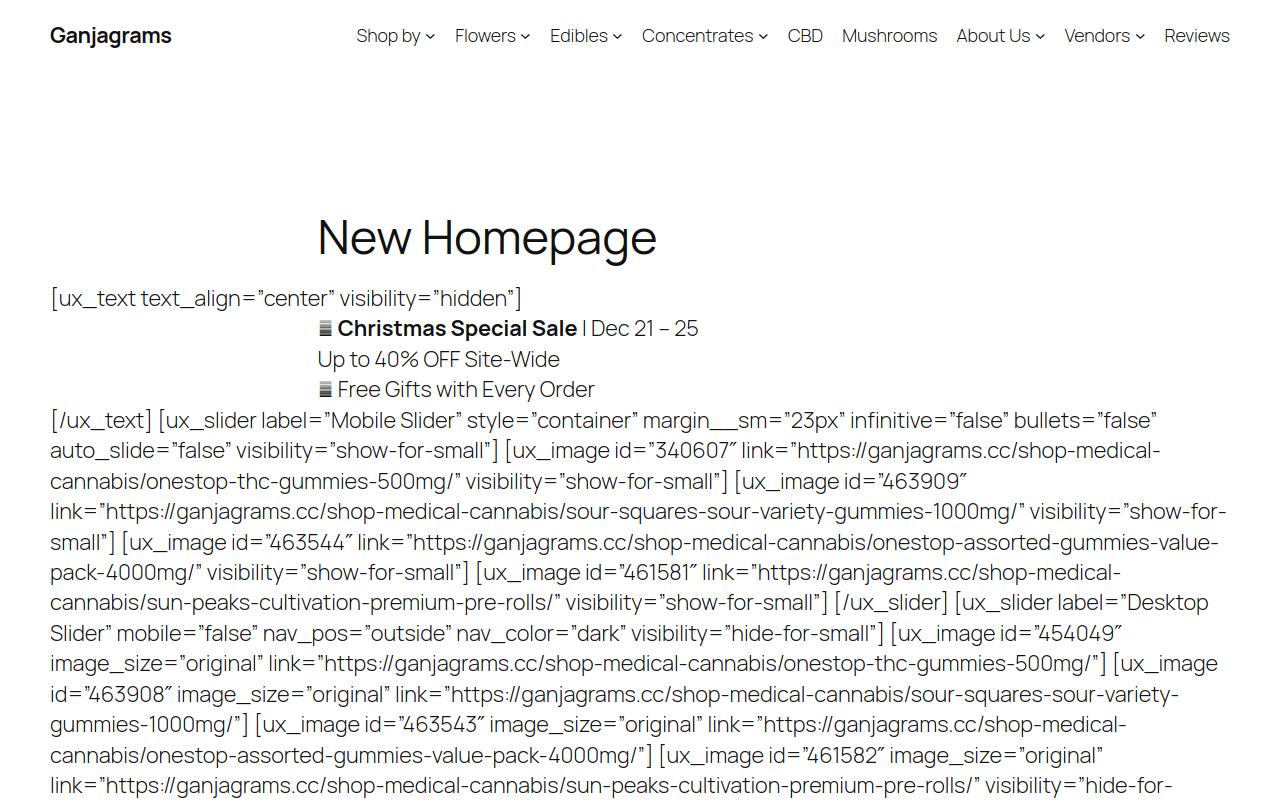Screen dimensions: 1280x800
Task: Go to the Reviews page
Action: (x=1197, y=36)
